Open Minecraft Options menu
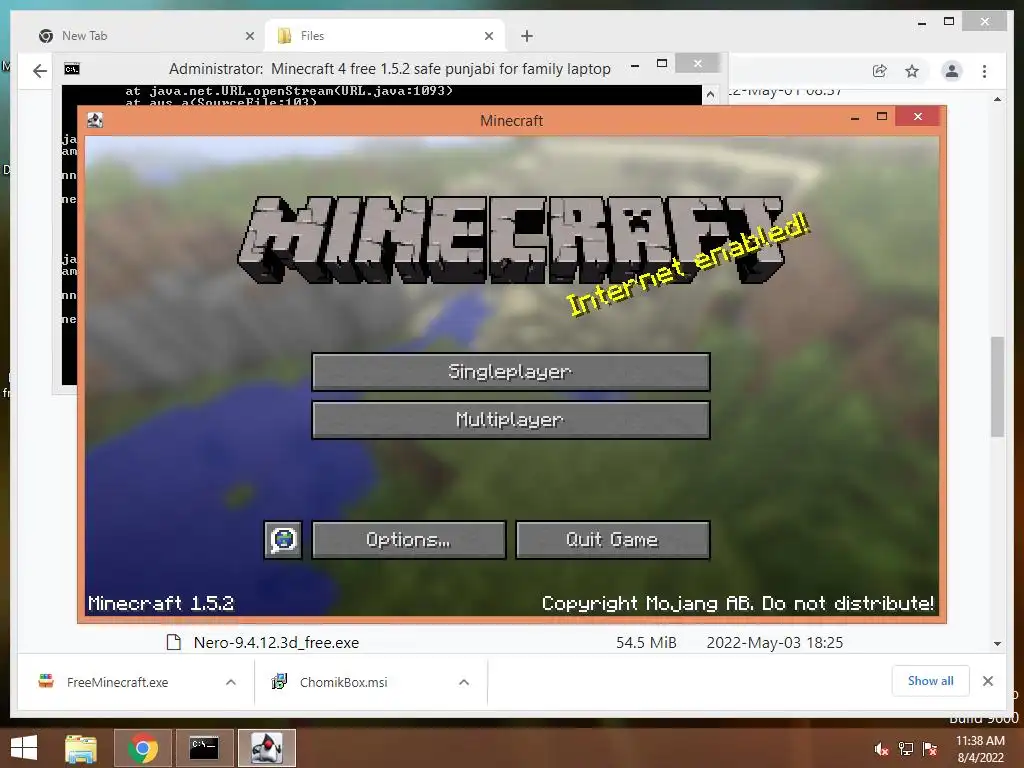1024x768 pixels. click(x=409, y=539)
